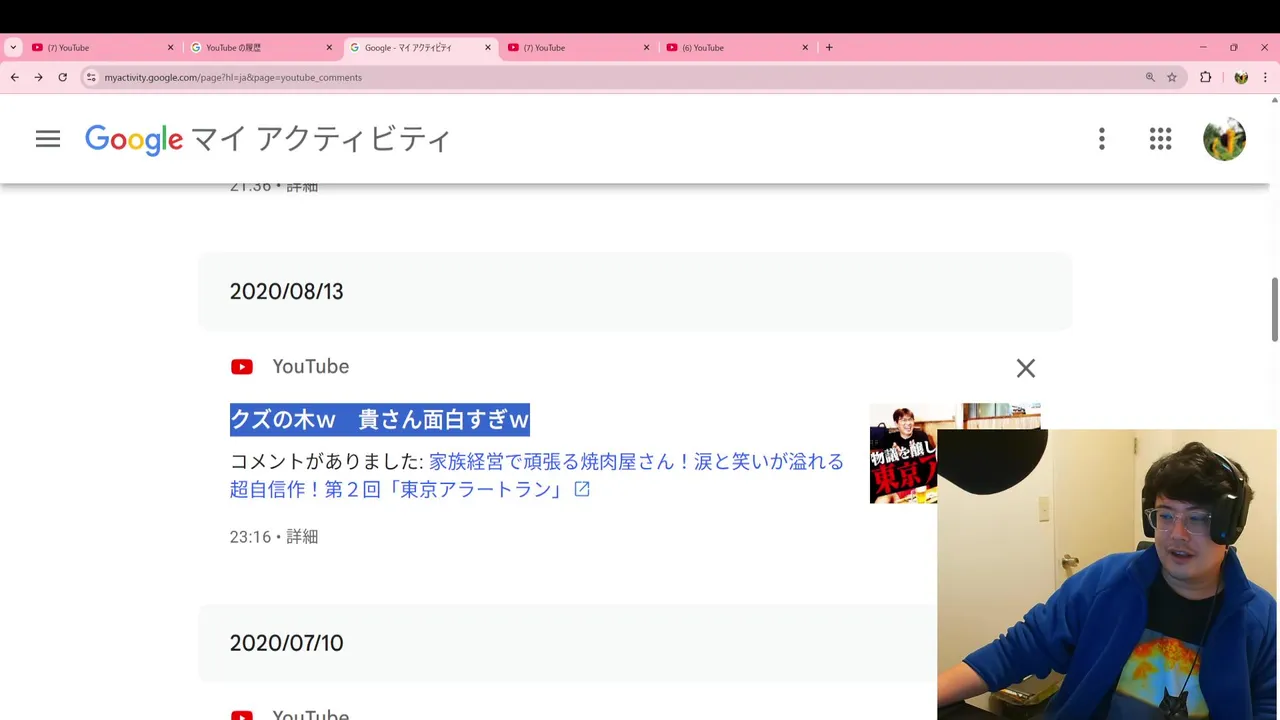Click the YouTube logo icon in the 2020/08/13 entry
Image resolution: width=1280 pixels, height=720 pixels.
pyautogui.click(x=242, y=367)
